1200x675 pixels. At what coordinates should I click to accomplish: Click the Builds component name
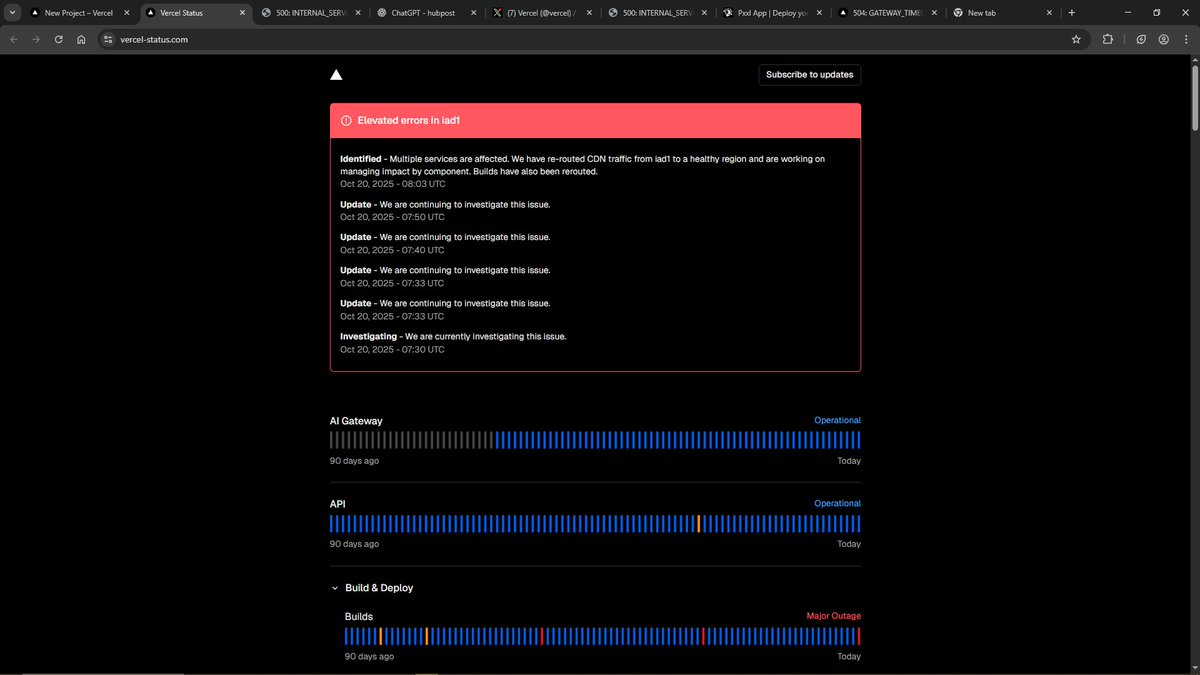tap(359, 617)
